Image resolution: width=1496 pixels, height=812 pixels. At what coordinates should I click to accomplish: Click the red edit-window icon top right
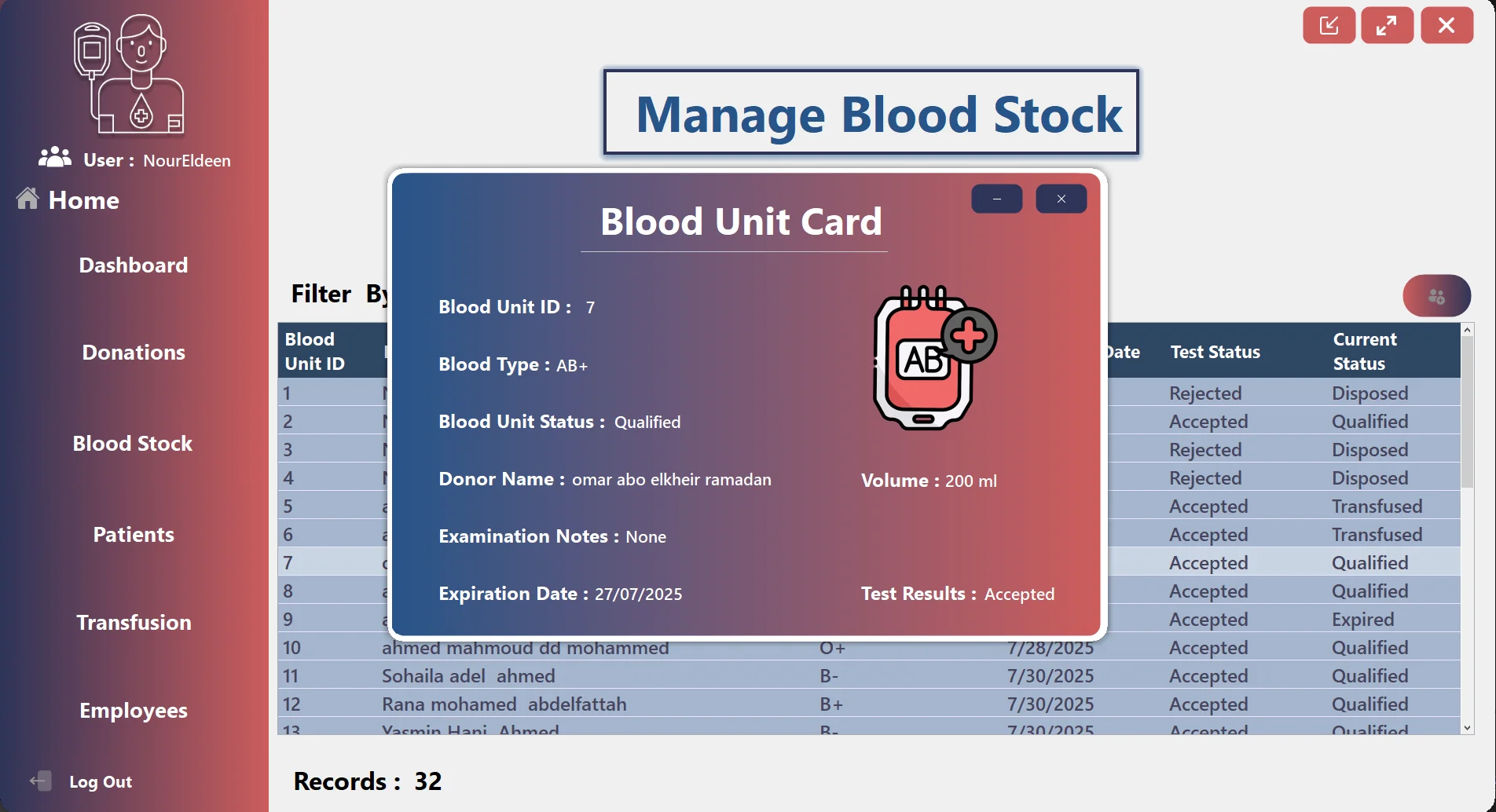1329,25
